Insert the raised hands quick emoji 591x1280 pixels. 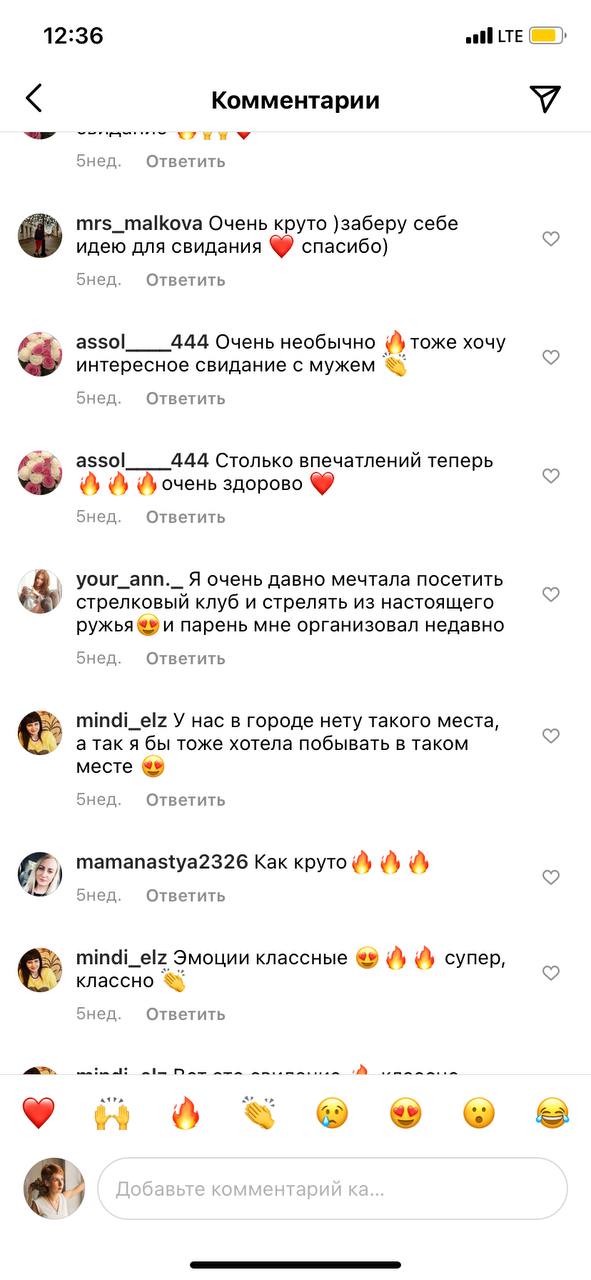[112, 1112]
